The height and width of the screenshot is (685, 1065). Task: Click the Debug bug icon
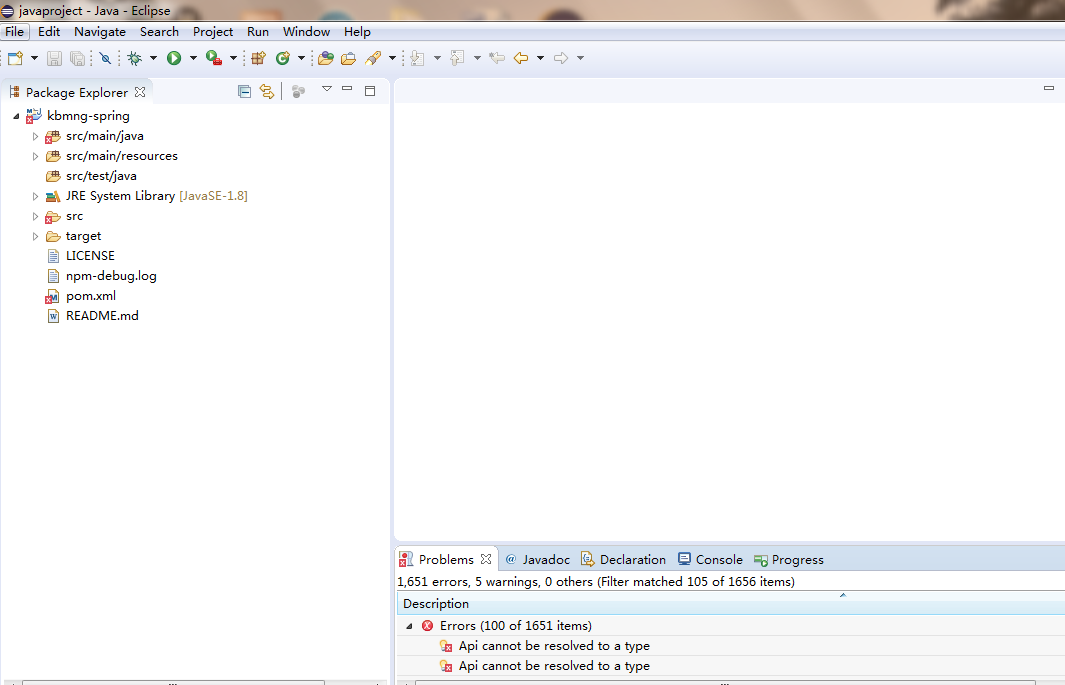tap(134, 58)
